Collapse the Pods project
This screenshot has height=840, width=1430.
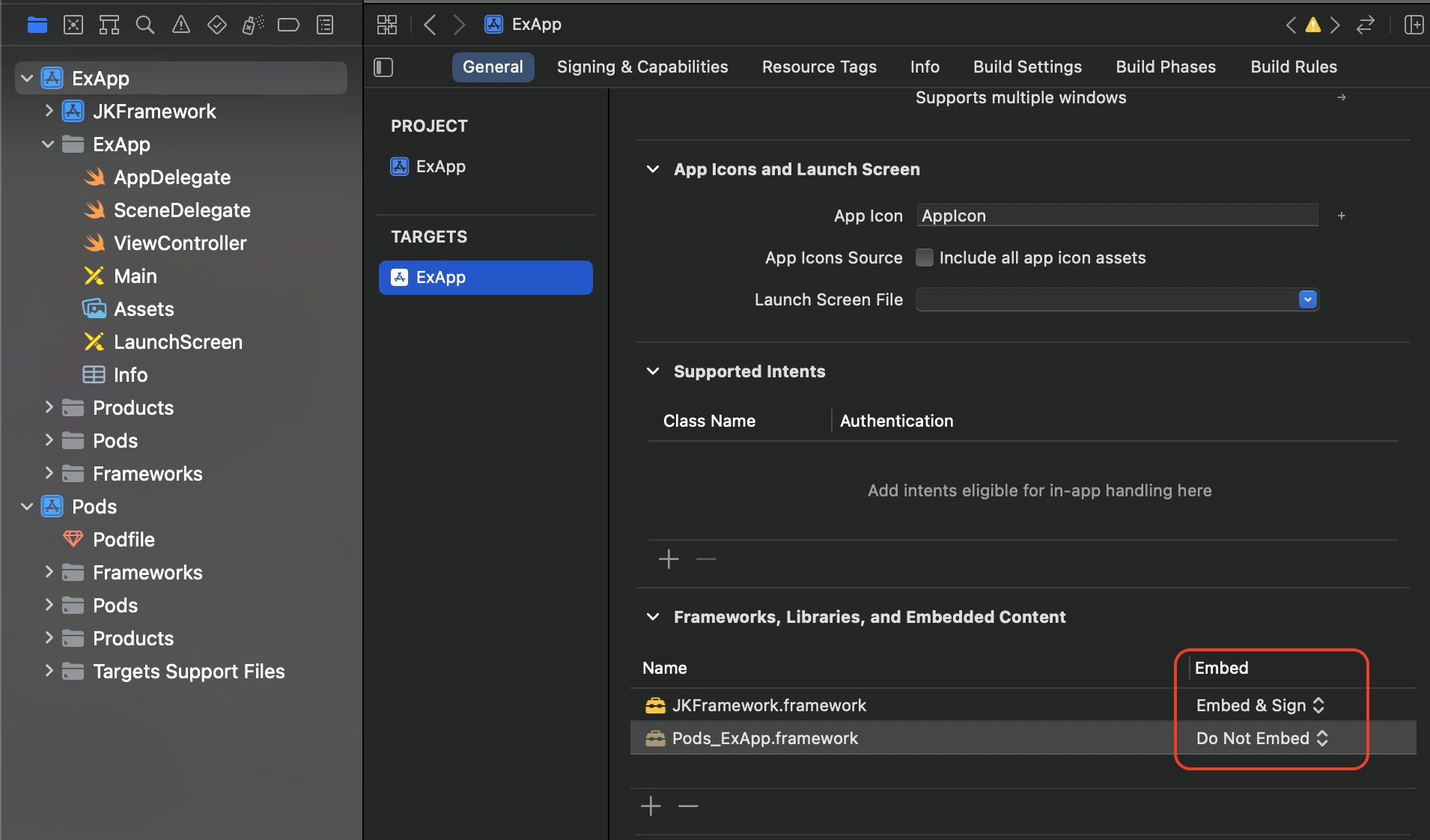pos(27,506)
